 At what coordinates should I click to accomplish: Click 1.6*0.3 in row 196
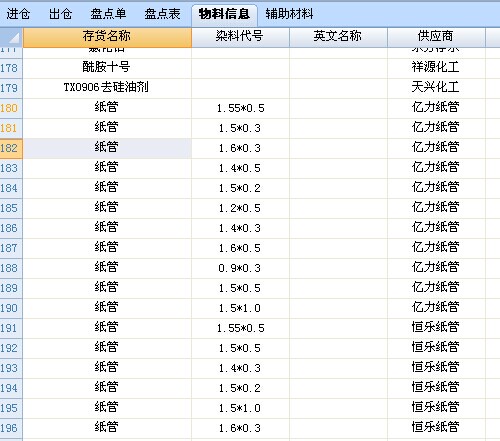pyautogui.click(x=240, y=428)
